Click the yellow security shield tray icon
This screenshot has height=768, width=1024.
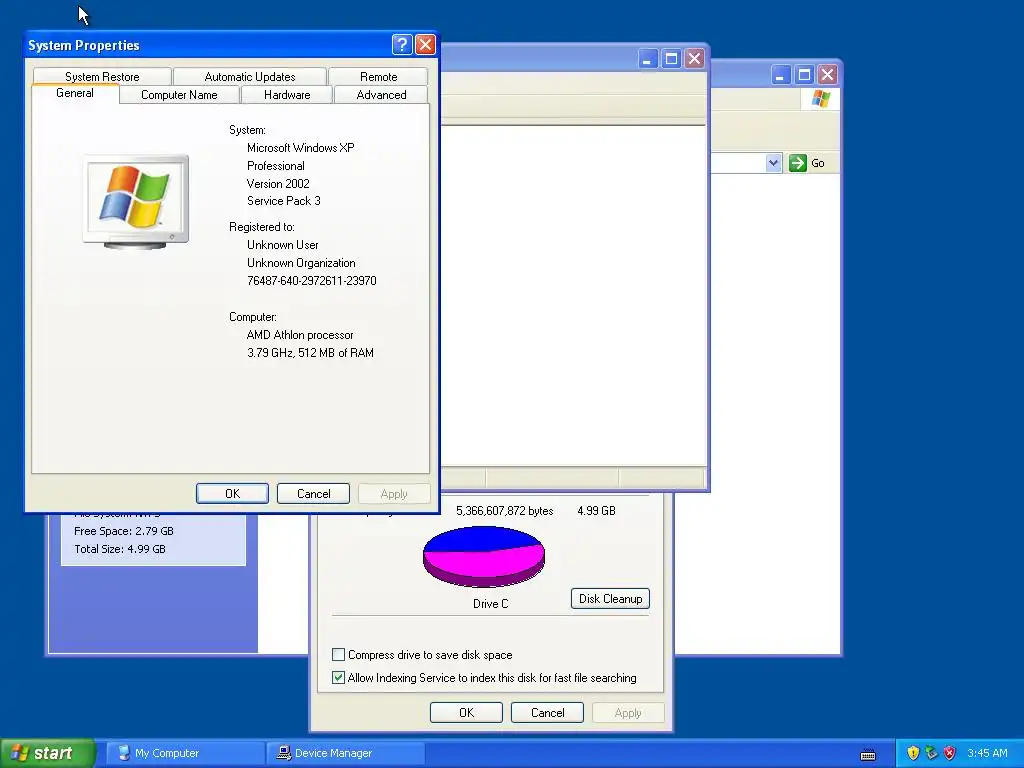tap(913, 753)
